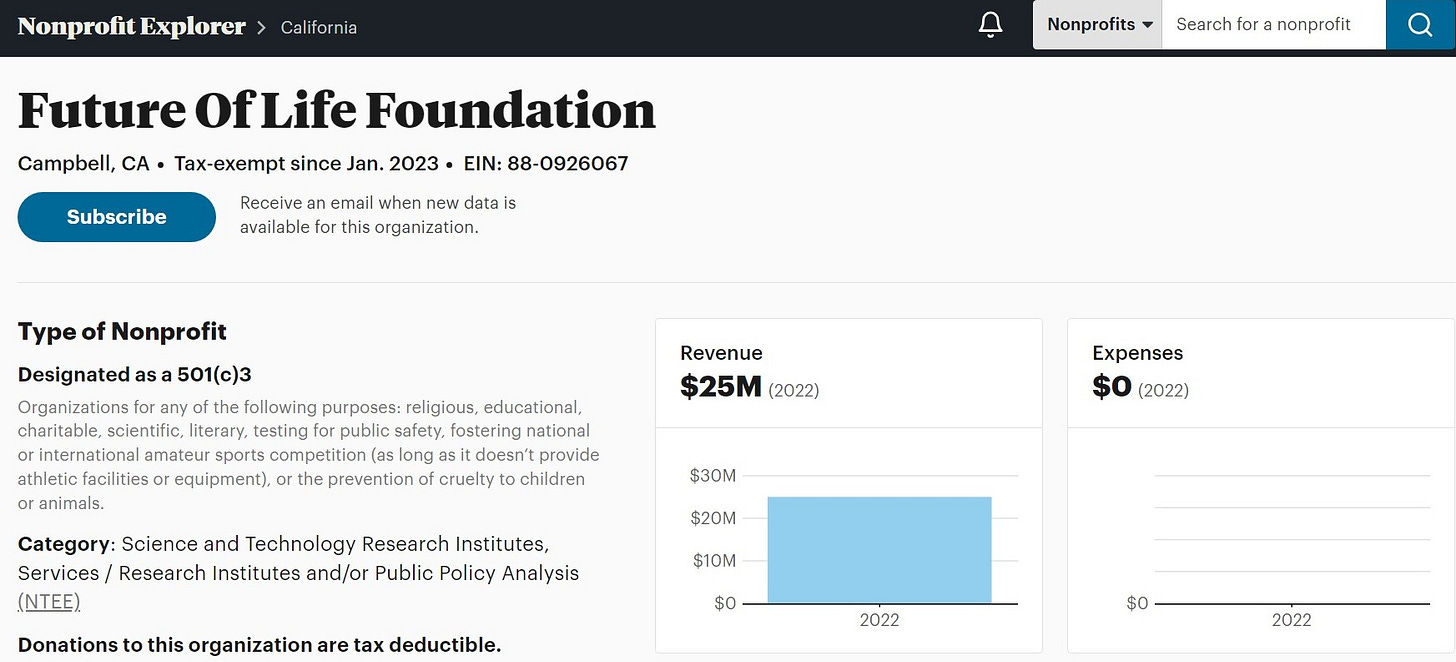Screen dimensions: 1456x662
Task: Click the $30M axis label on Revenue chart
Action: pyautogui.click(x=713, y=476)
